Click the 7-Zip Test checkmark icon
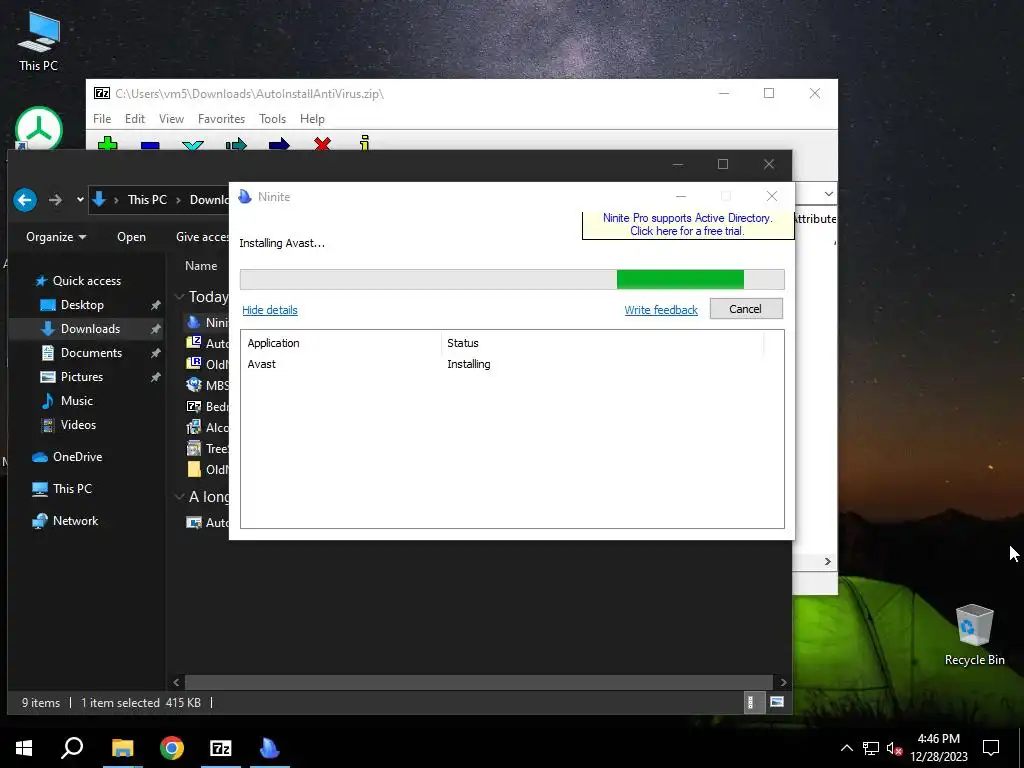 (x=193, y=144)
